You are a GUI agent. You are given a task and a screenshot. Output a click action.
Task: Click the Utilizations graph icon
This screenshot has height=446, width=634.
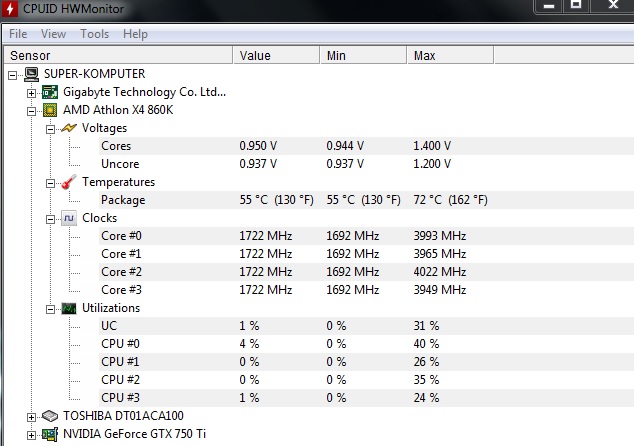pyautogui.click(x=69, y=309)
